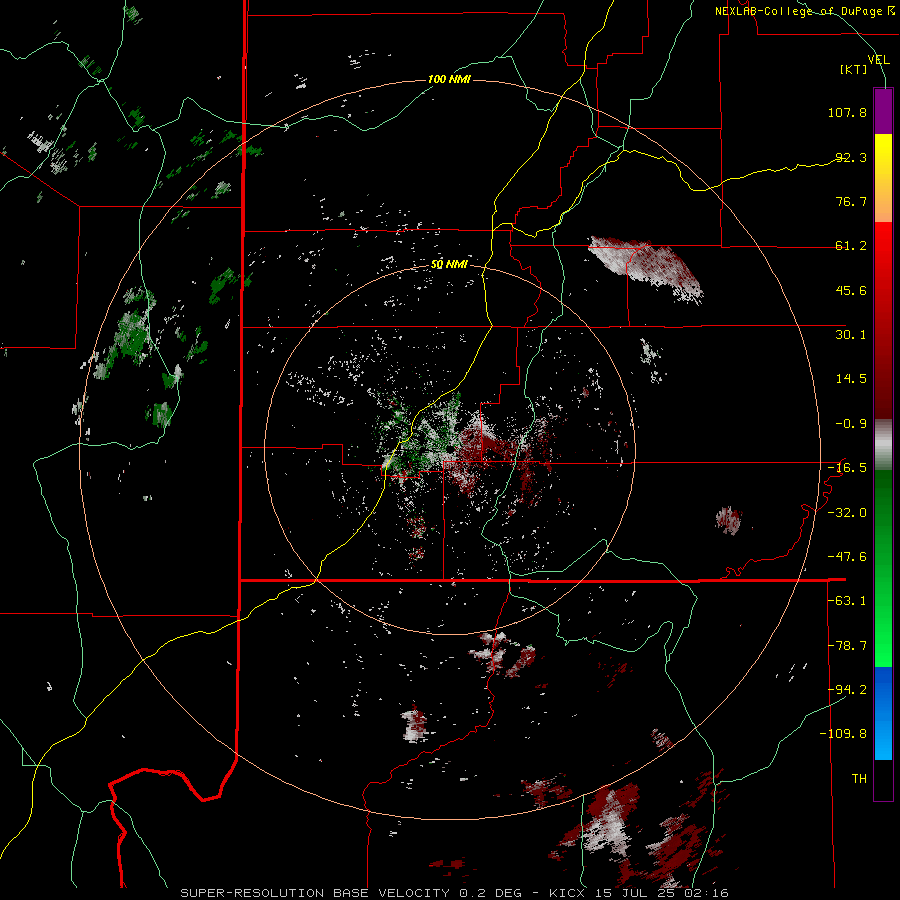Click the TH legend label

point(859,779)
